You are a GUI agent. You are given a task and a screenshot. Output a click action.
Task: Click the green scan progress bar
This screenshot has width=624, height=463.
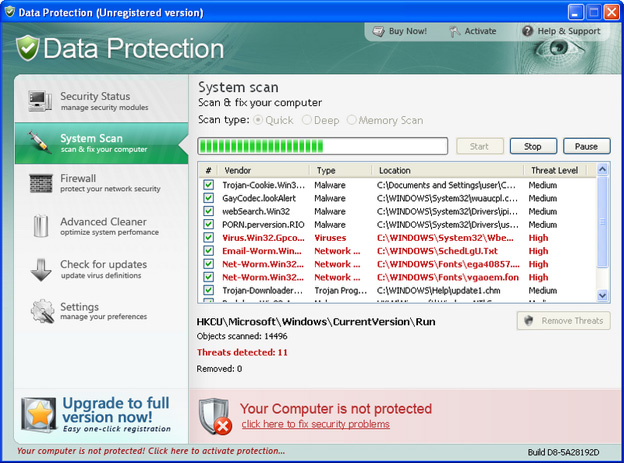[322, 146]
